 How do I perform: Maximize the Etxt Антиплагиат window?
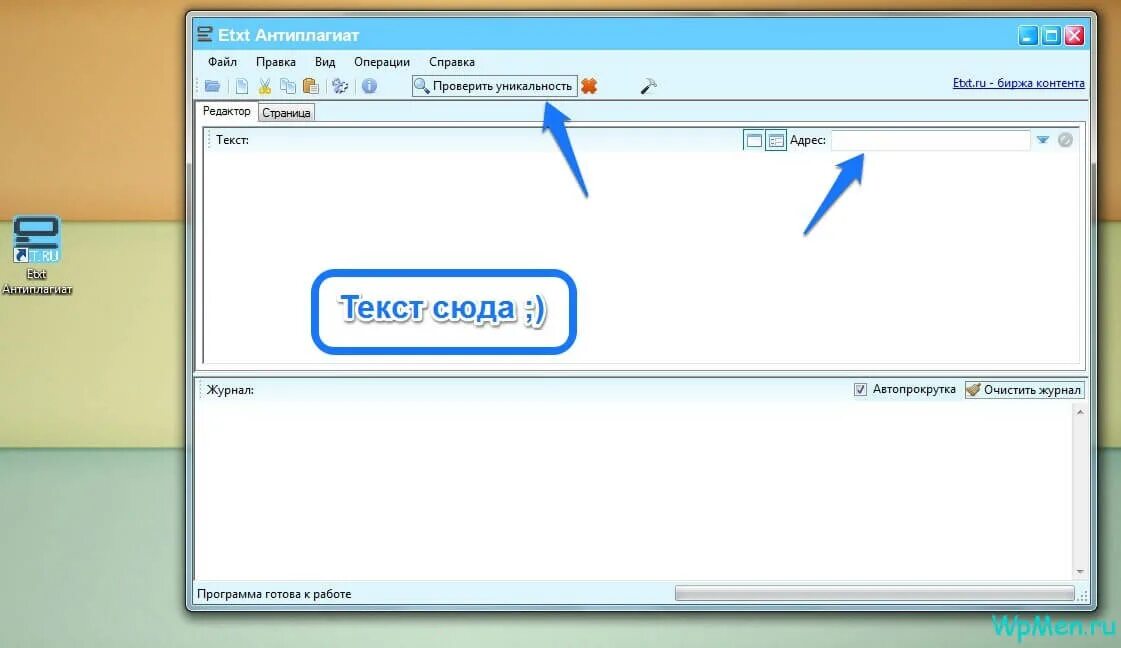[1051, 35]
